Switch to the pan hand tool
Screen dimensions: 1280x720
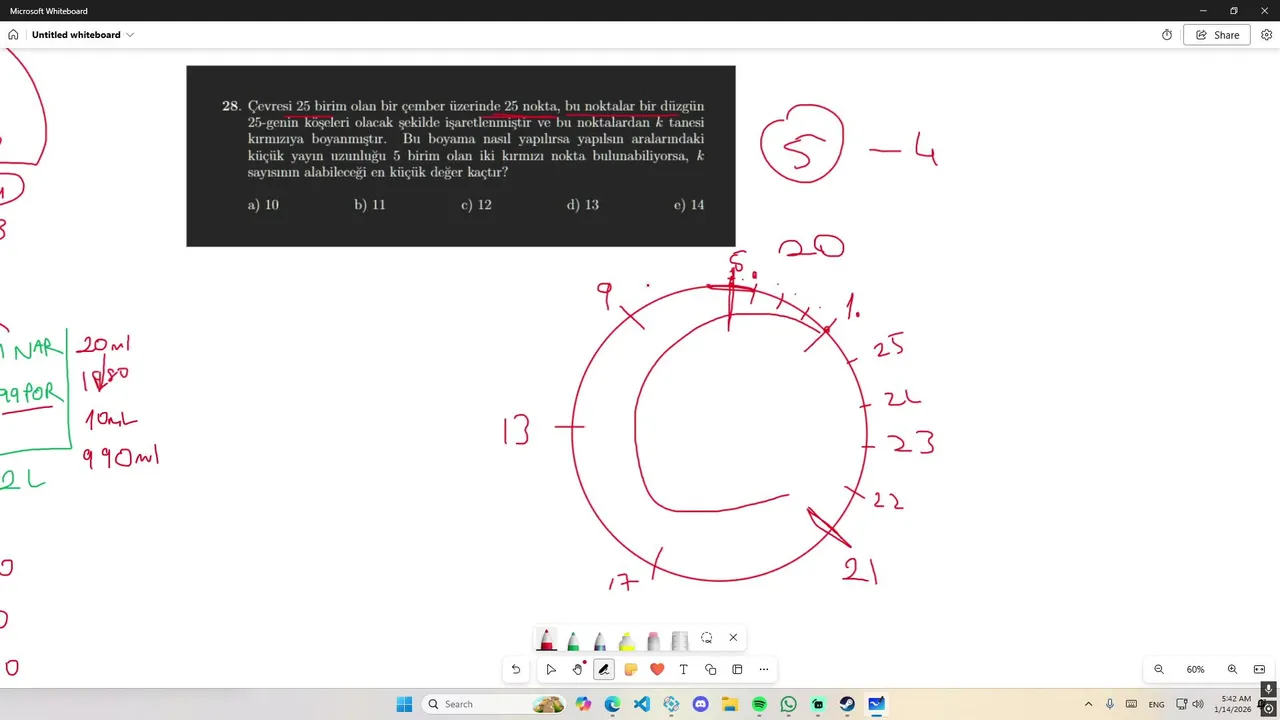point(577,670)
